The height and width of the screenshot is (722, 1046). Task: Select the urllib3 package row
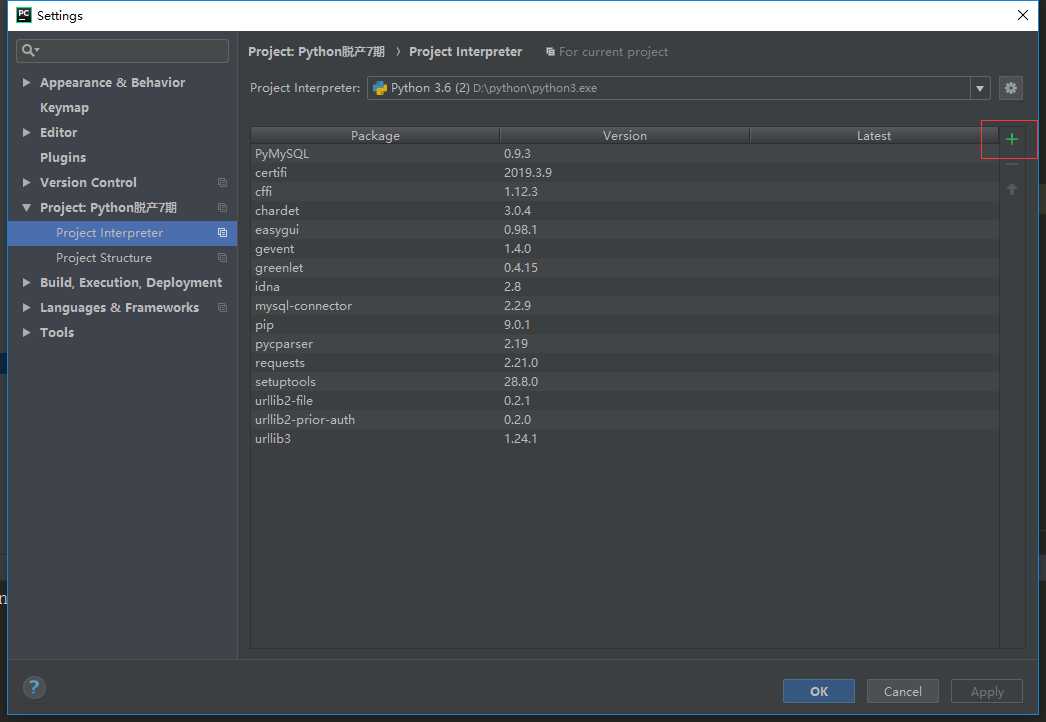(x=624, y=438)
